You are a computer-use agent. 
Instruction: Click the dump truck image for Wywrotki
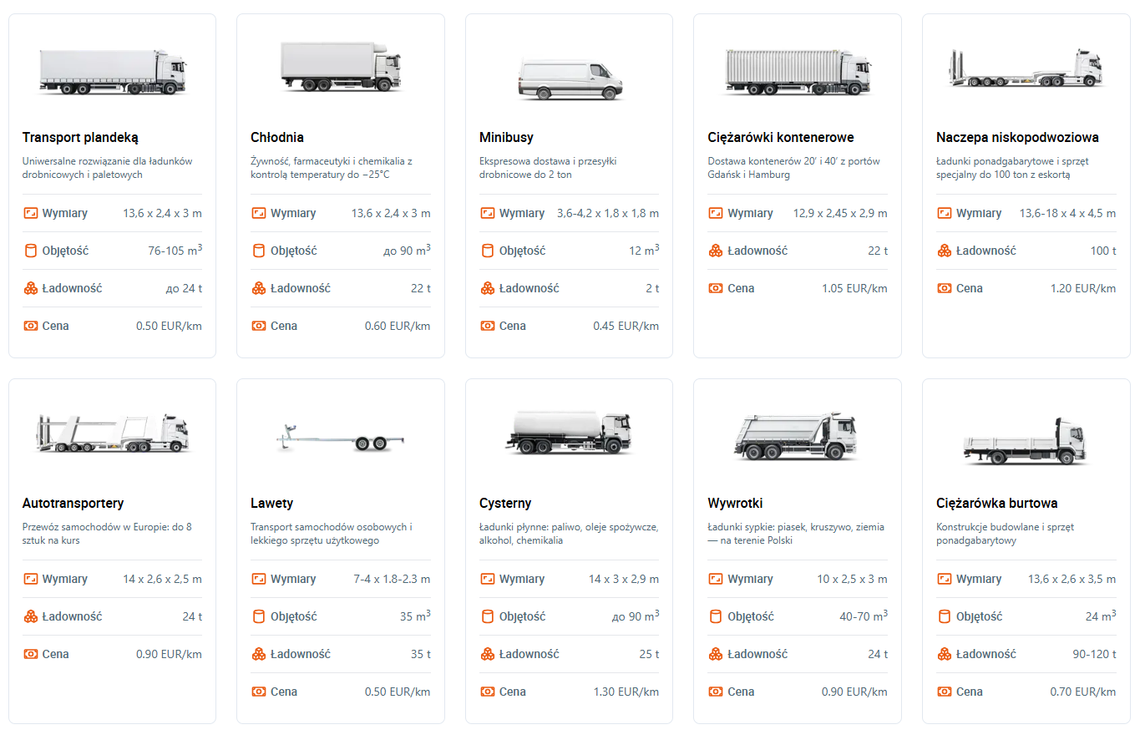pos(796,436)
